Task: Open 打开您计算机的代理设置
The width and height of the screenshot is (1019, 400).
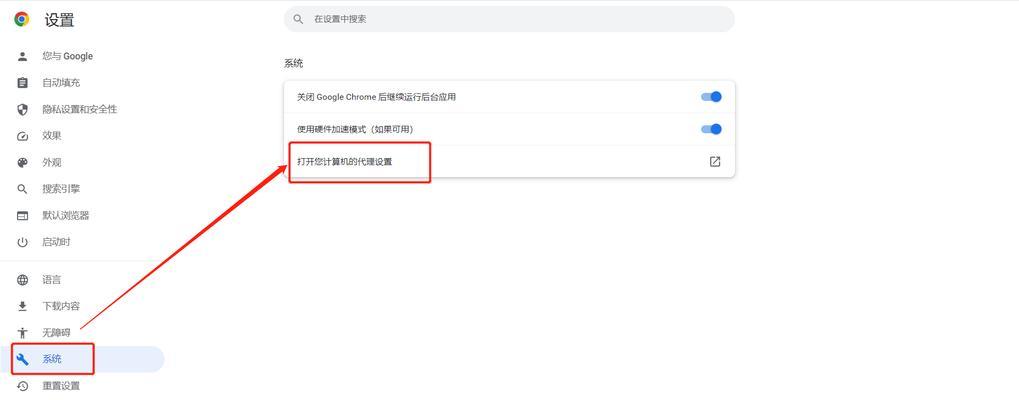Action: (x=510, y=162)
